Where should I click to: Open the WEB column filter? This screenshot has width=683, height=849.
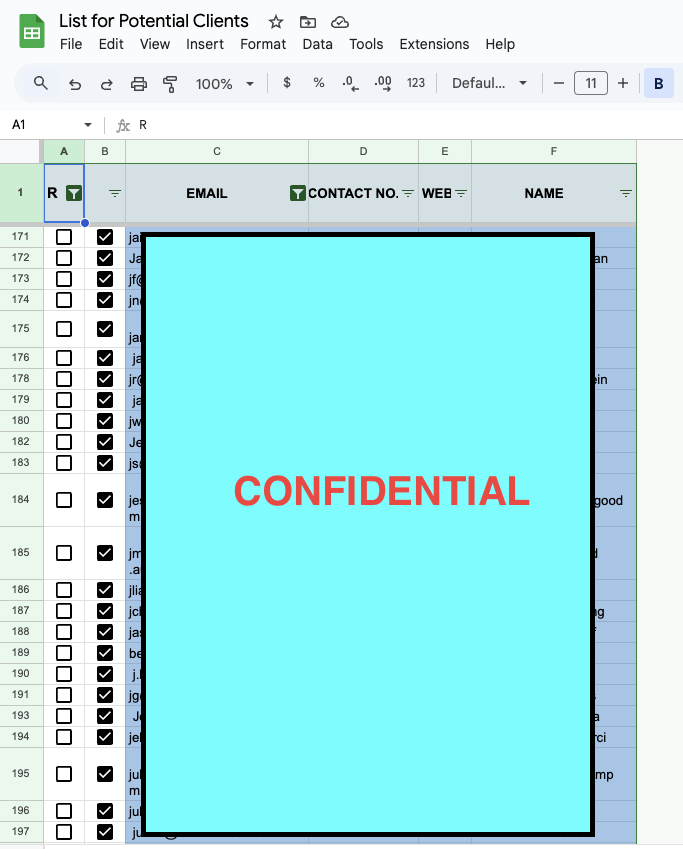pyautogui.click(x=461, y=193)
